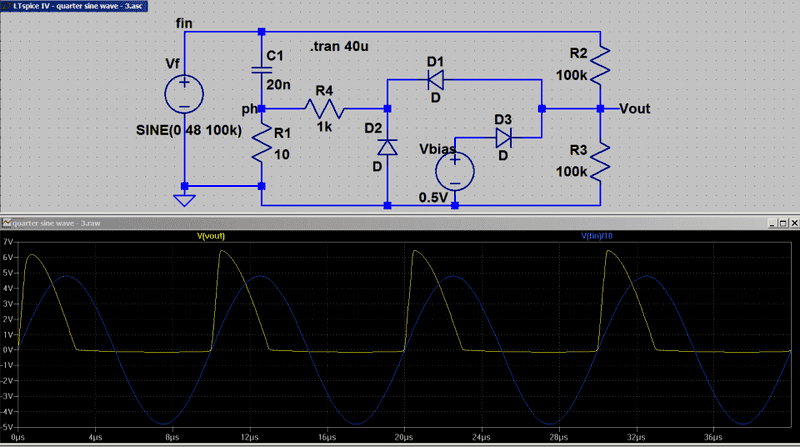
Task: Click the R4 resistor symbol
Action: click(324, 109)
